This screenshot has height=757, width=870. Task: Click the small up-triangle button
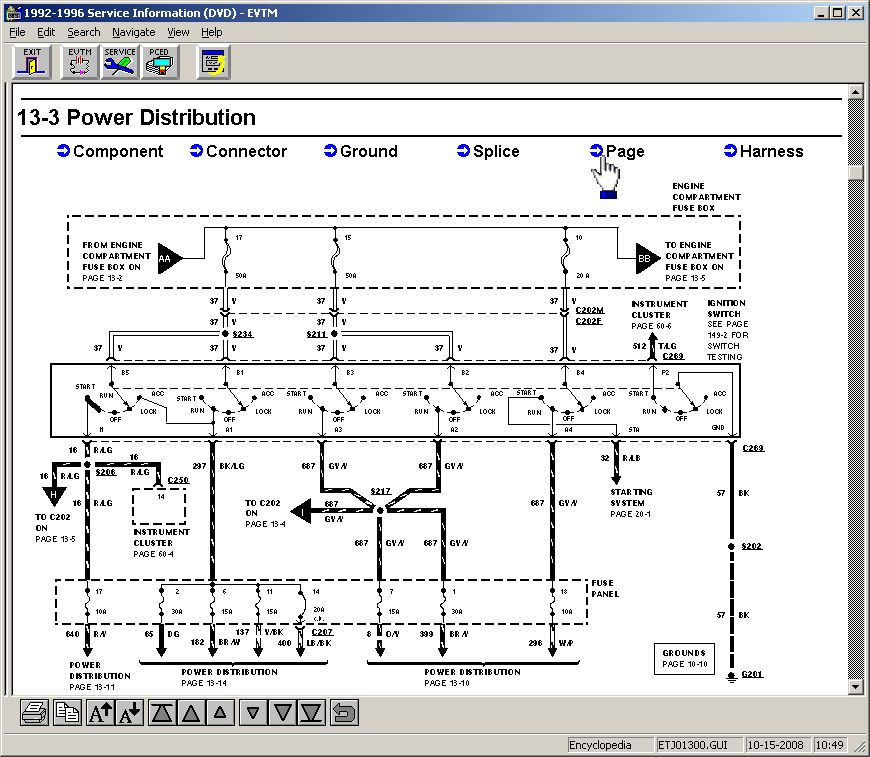point(220,712)
